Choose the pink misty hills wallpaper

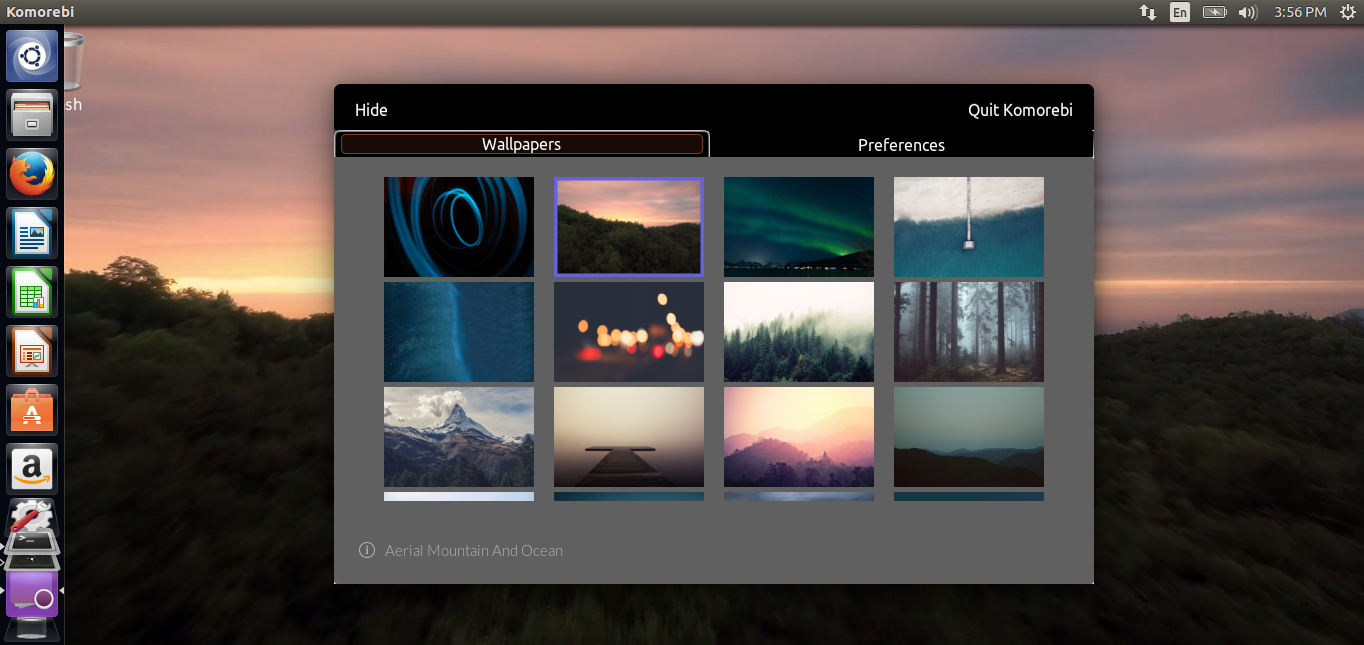coord(799,437)
